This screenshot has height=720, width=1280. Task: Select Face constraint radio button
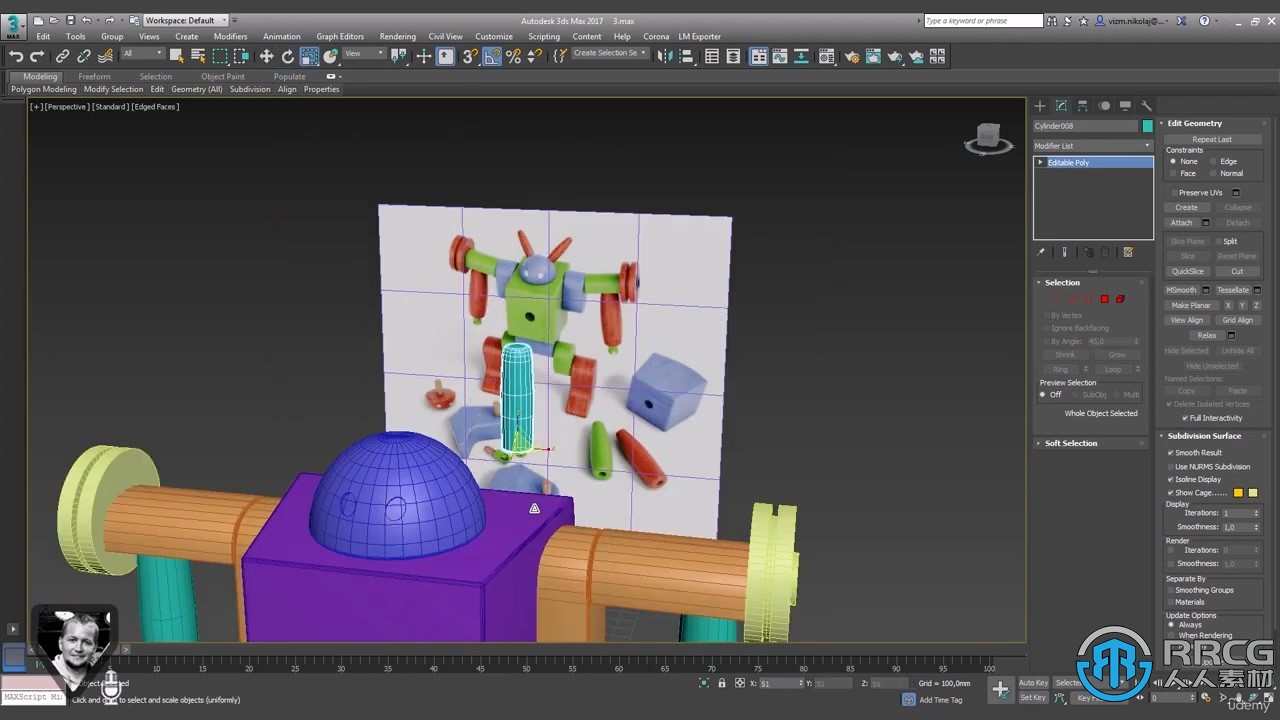coord(1173,173)
